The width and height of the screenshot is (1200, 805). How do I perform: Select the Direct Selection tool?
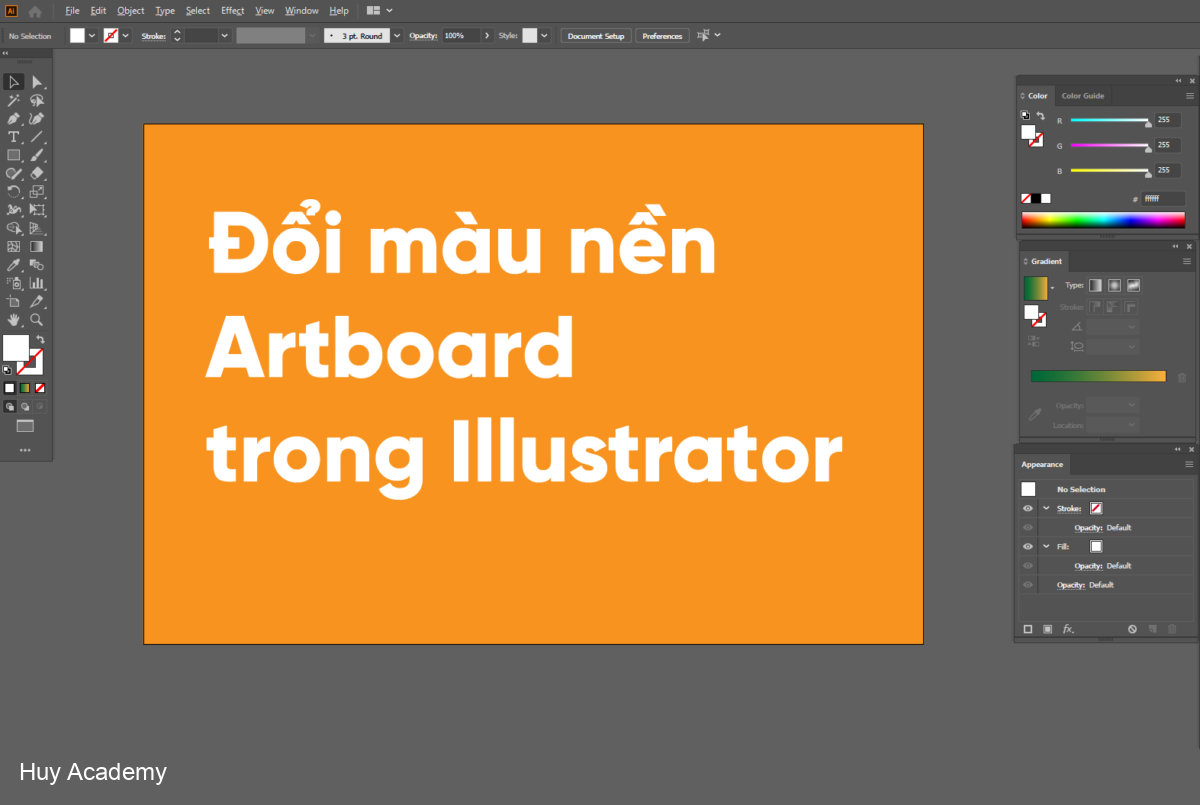pos(36,82)
